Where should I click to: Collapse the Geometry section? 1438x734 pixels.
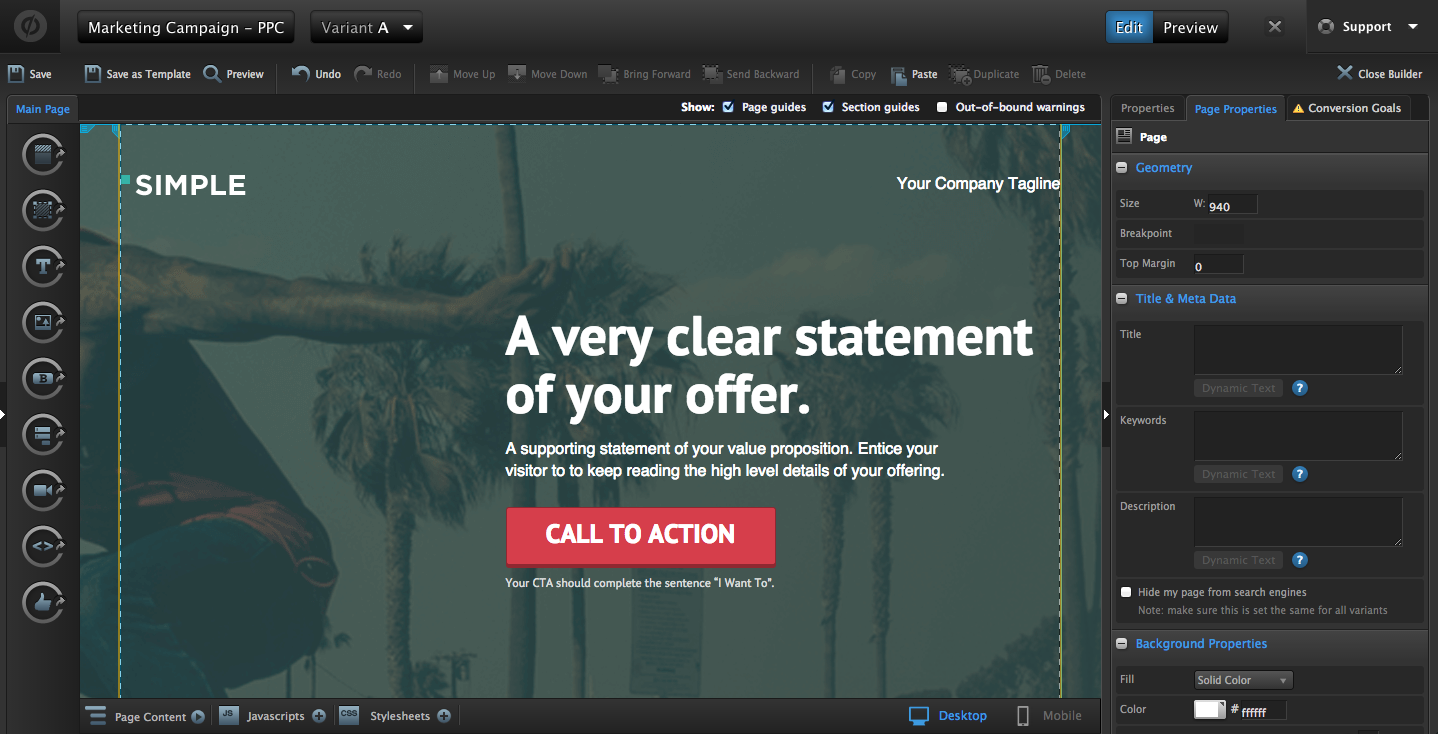coord(1121,167)
